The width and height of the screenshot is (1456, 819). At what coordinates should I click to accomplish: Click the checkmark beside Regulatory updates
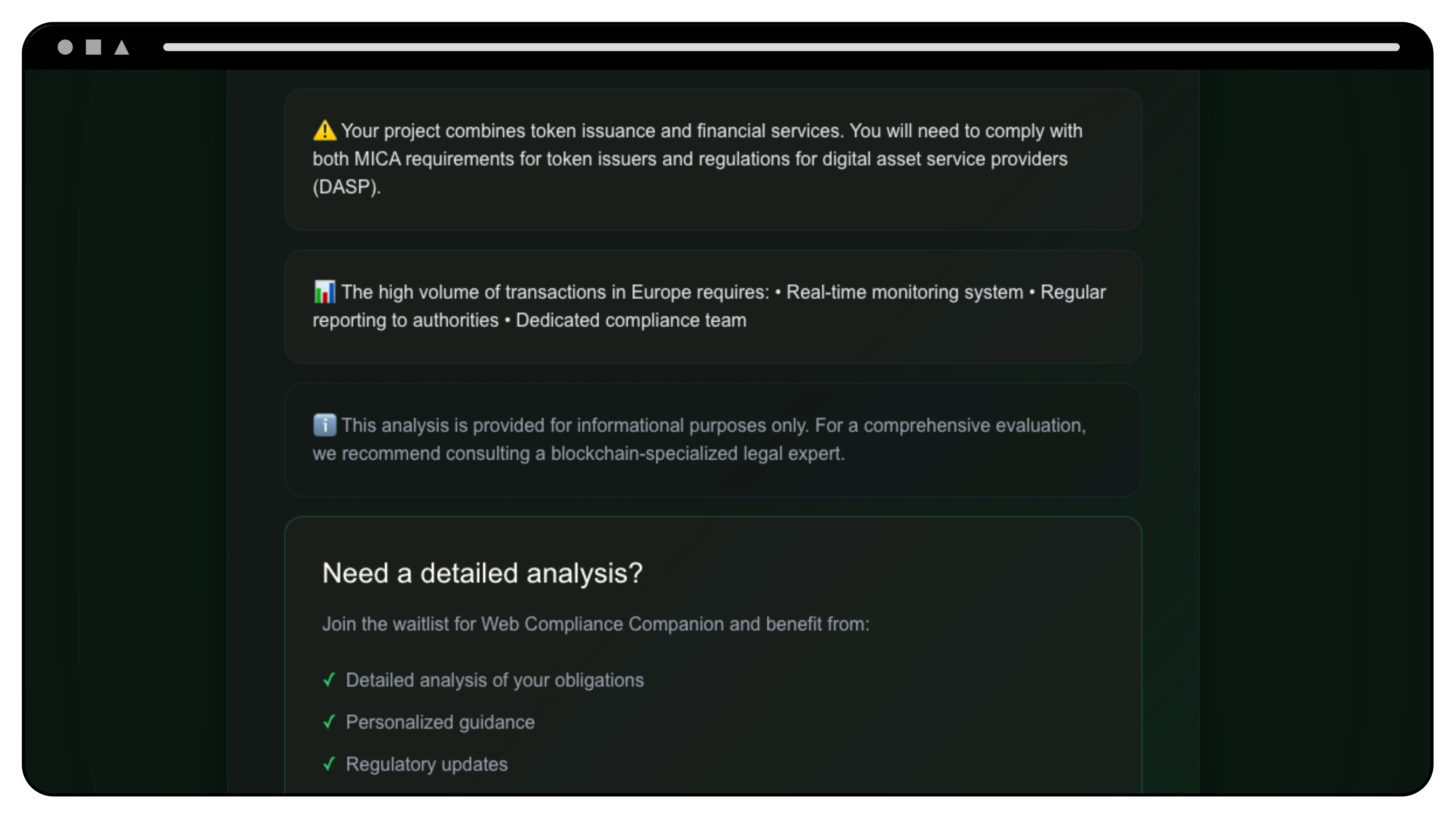click(329, 764)
